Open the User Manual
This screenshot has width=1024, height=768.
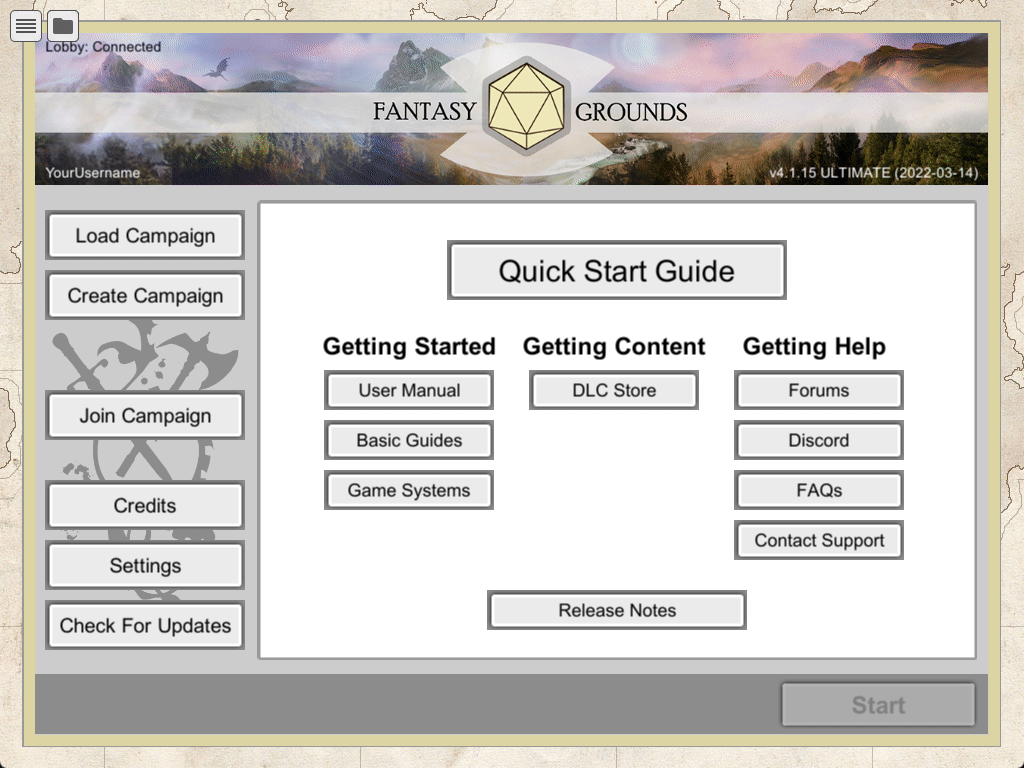pyautogui.click(x=409, y=391)
